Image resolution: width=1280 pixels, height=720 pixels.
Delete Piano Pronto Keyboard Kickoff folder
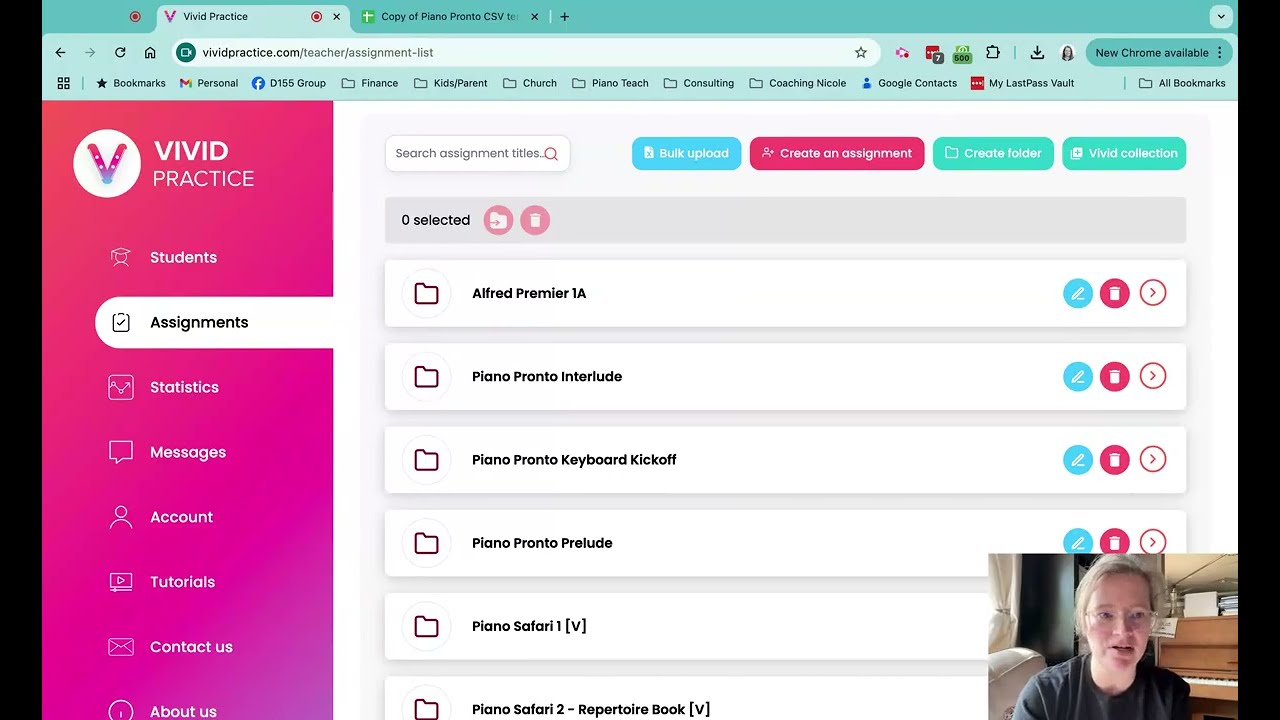1115,459
